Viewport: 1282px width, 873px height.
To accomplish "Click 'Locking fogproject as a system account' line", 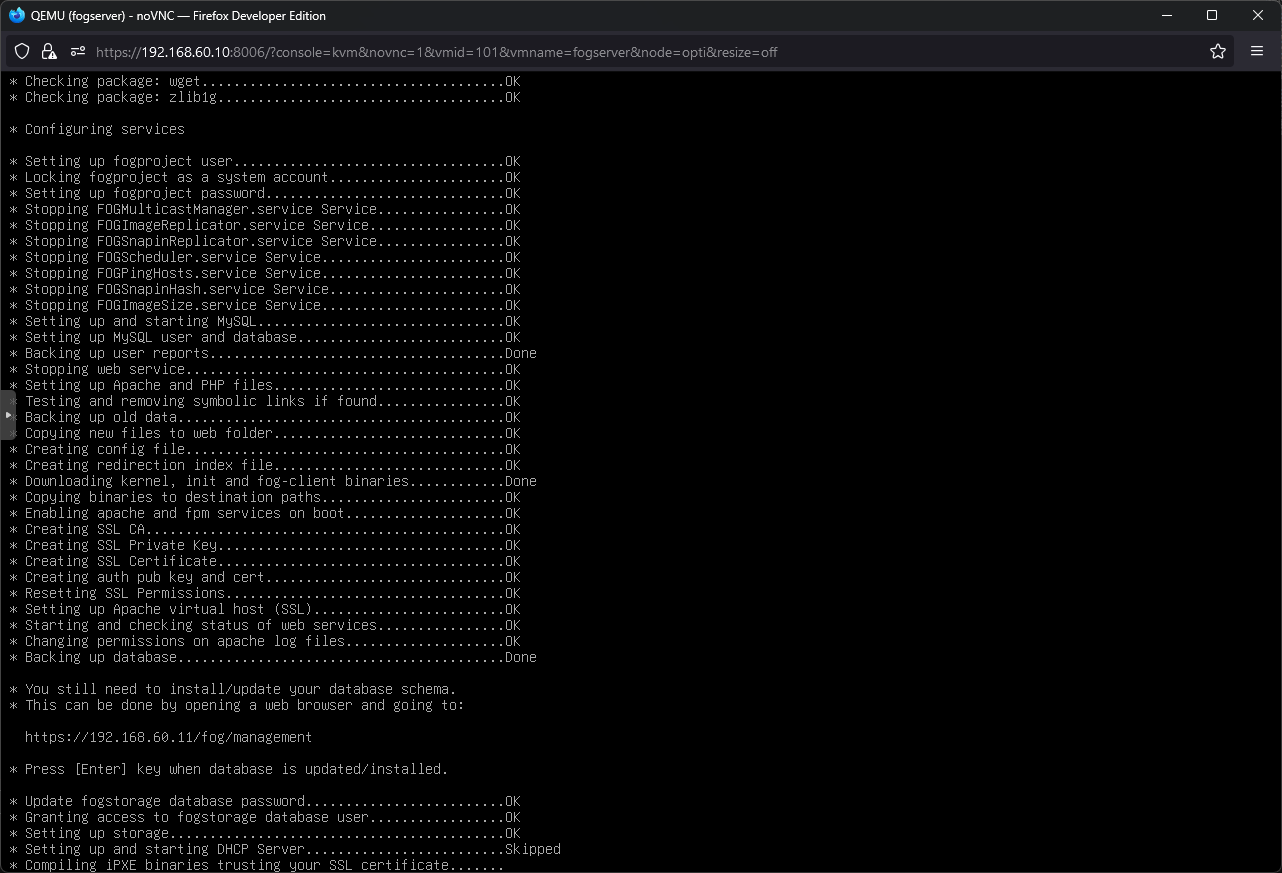I will (x=265, y=177).
